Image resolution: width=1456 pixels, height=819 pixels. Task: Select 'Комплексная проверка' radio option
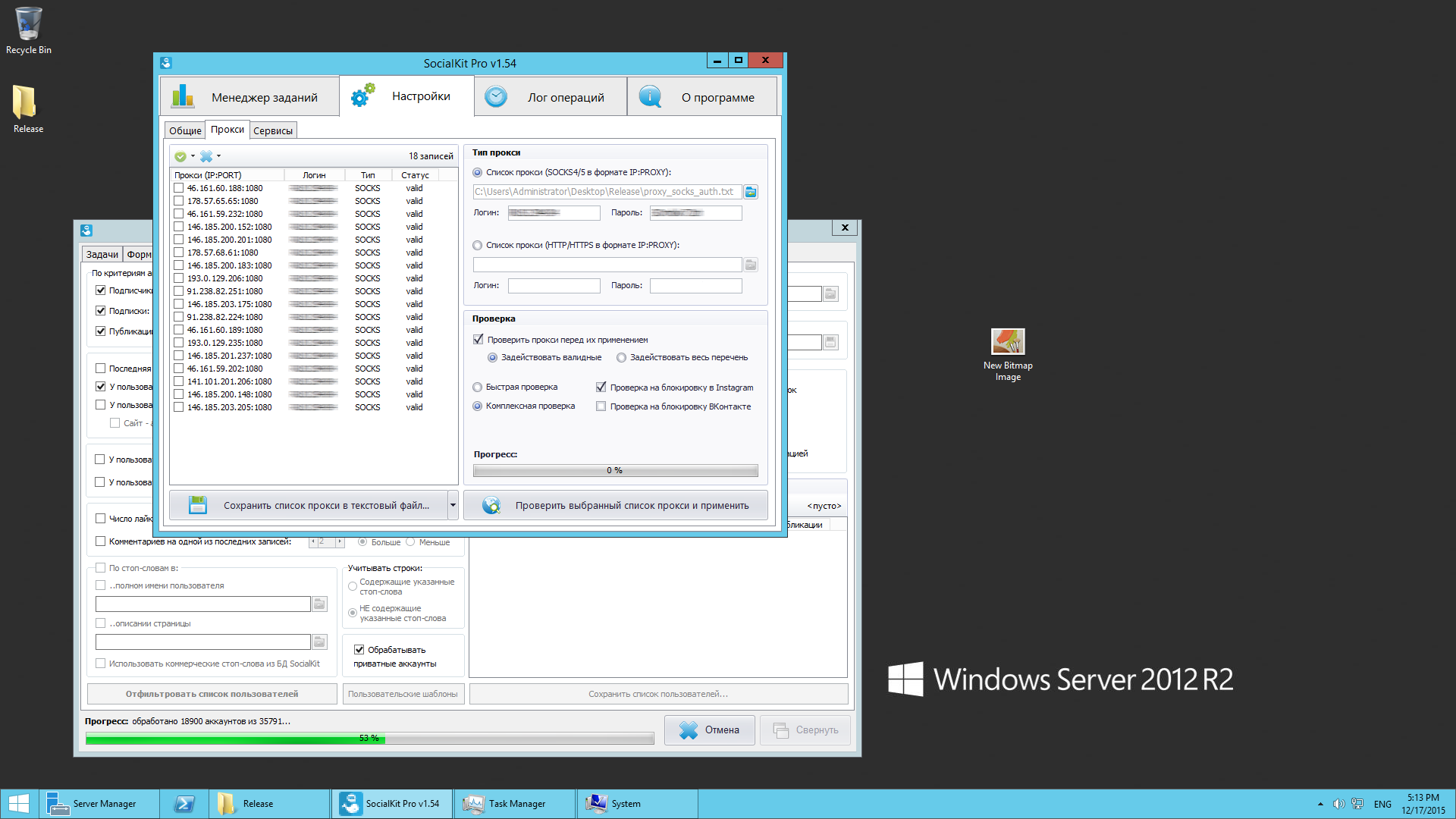[x=478, y=406]
